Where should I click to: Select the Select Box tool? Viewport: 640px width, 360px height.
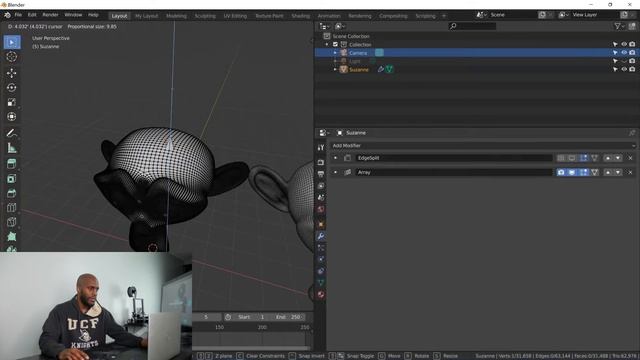tap(12, 42)
